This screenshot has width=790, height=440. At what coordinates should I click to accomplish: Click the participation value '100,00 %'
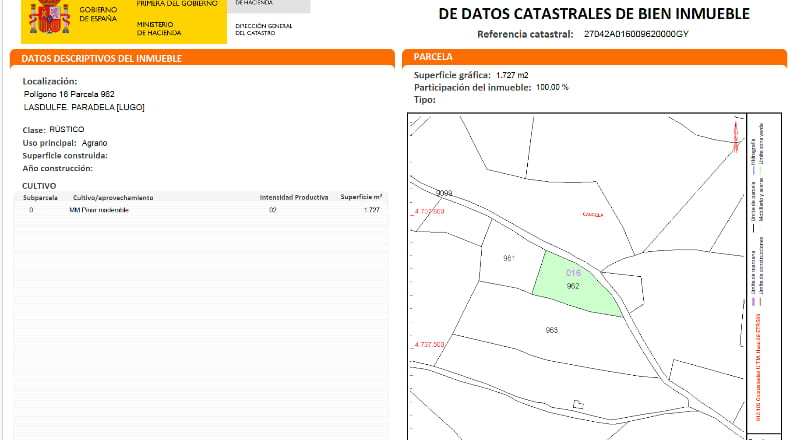552,87
